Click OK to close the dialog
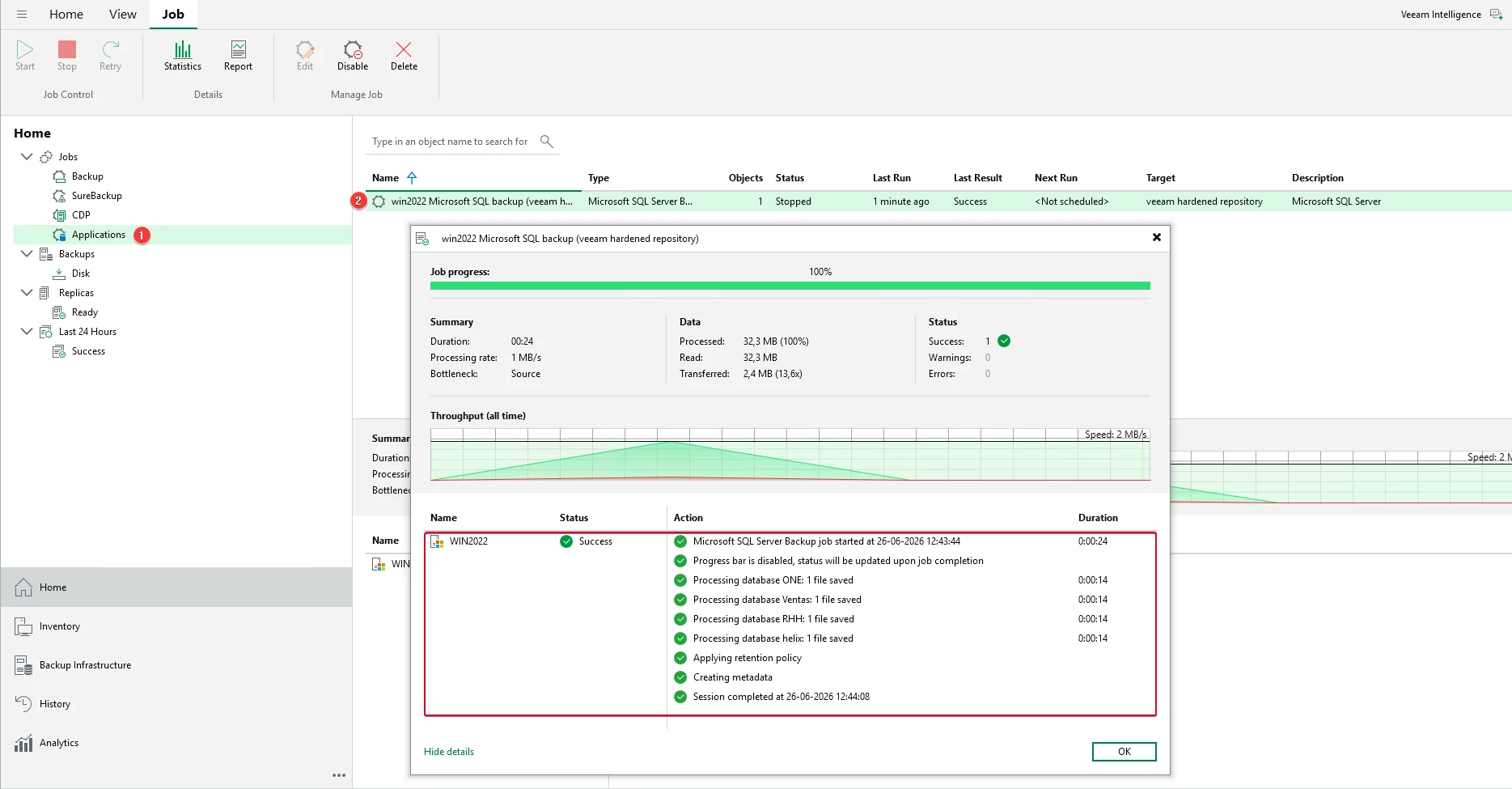 [x=1124, y=752]
